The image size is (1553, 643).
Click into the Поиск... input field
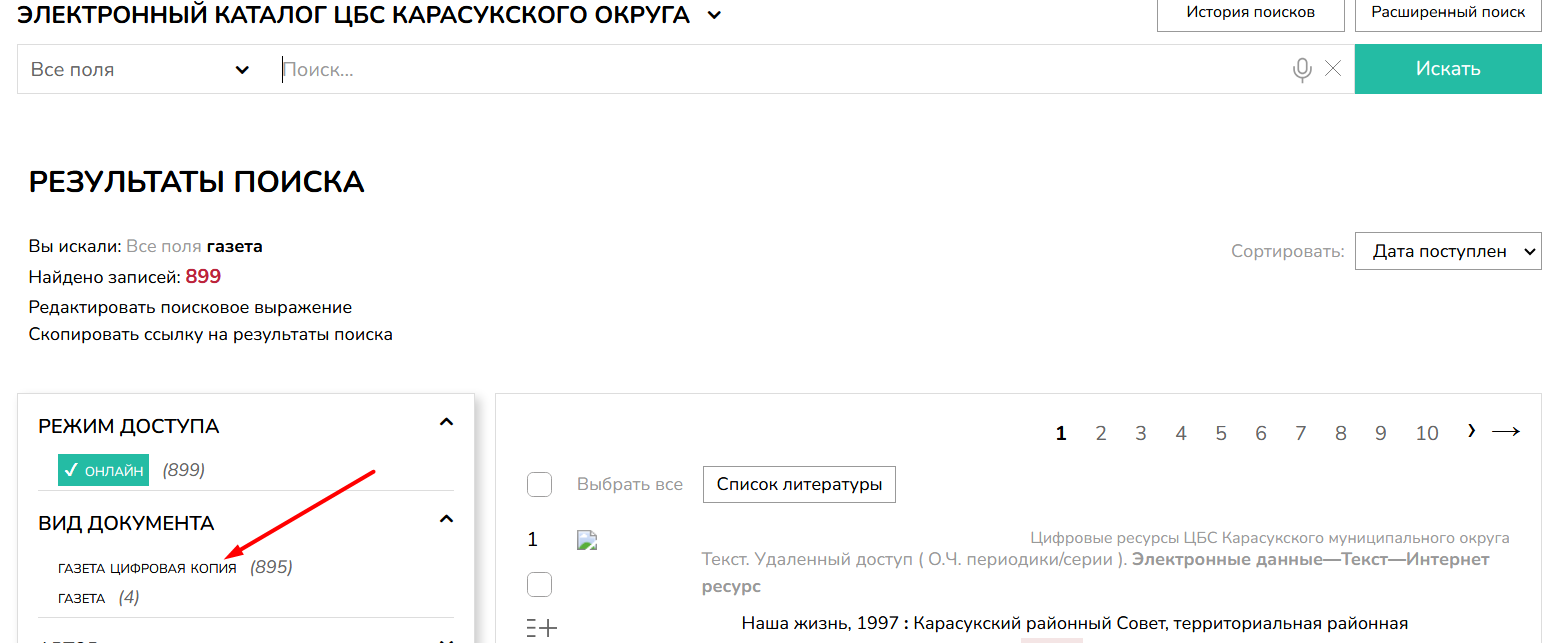coord(780,69)
